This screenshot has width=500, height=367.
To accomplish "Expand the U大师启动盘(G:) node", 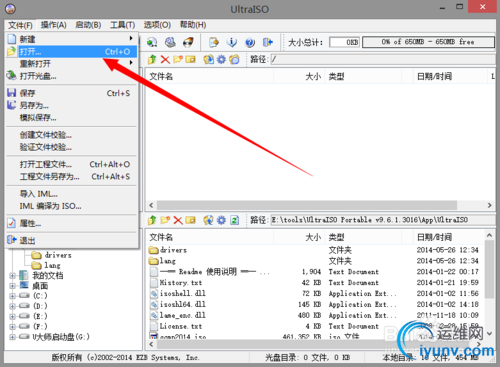I will 12,337.
